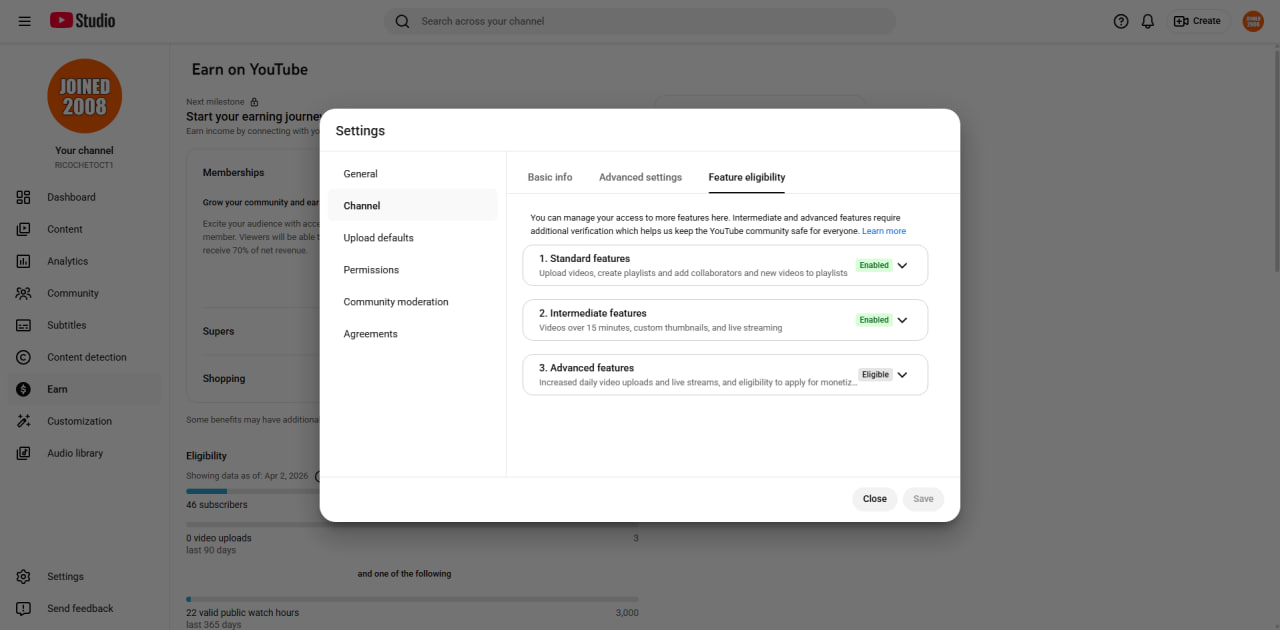Click the '46 subscribers' text

[217, 505]
